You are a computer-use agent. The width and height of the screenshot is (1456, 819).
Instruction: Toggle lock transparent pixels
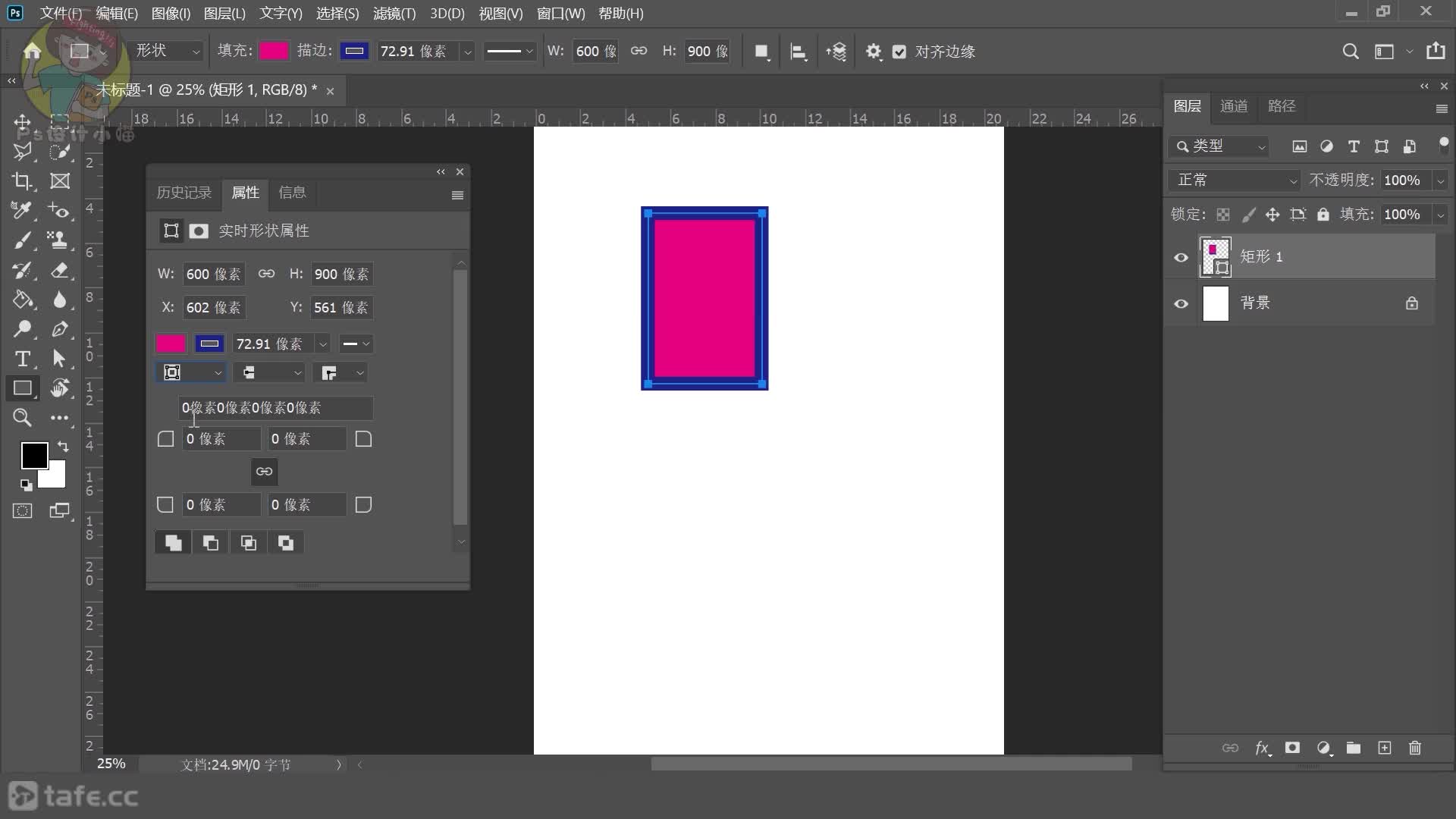point(1223,215)
